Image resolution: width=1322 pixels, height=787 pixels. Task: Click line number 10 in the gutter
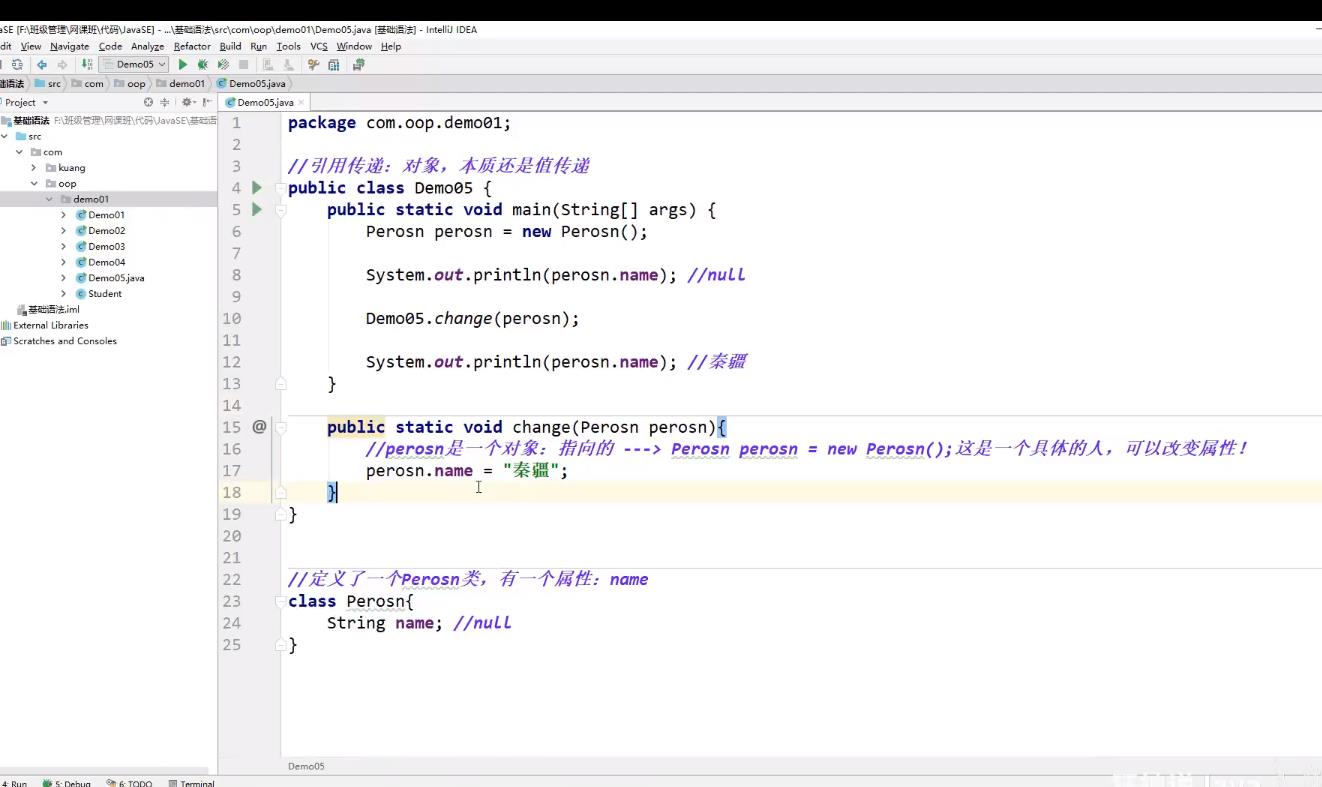231,319
